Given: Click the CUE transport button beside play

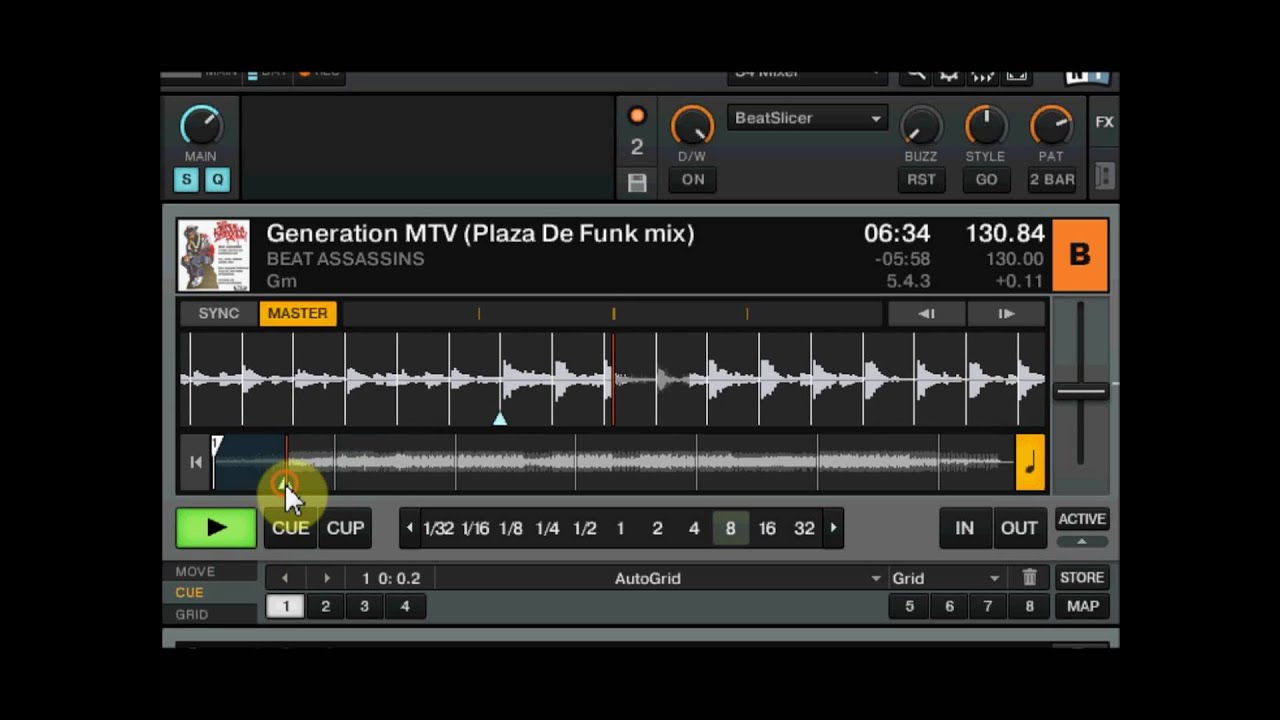Looking at the screenshot, I should 291,528.
